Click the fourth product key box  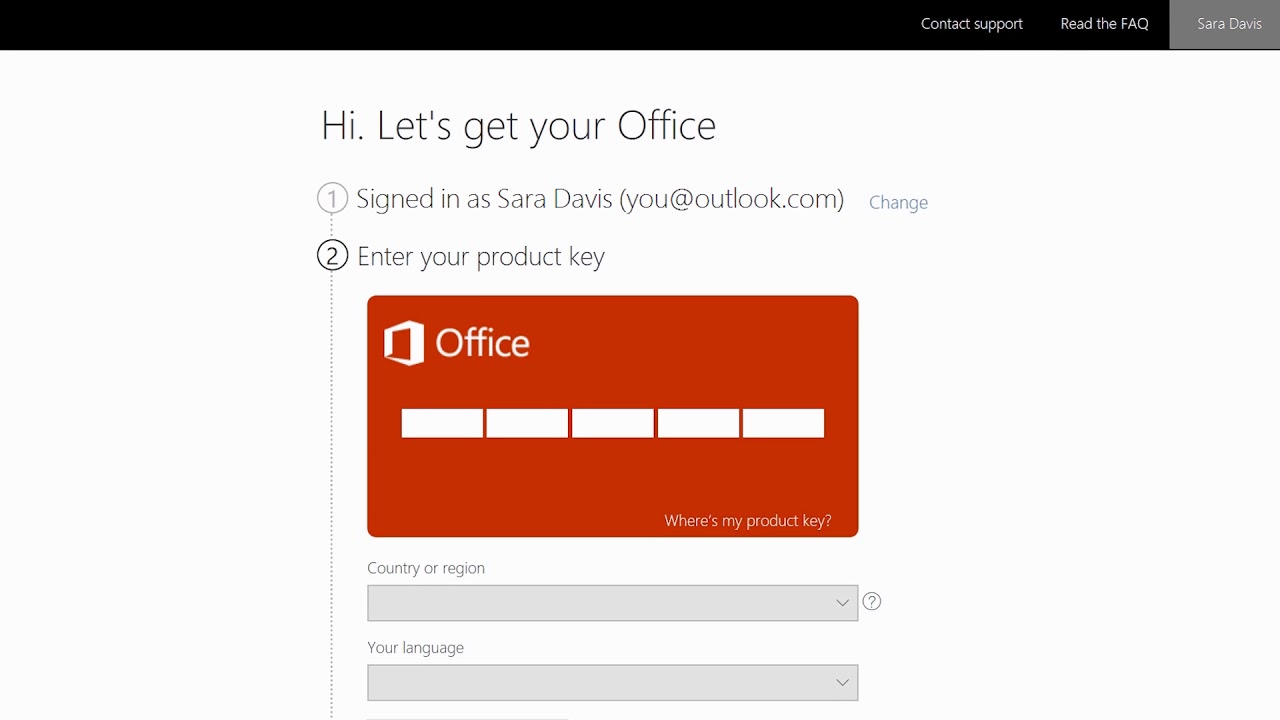tap(698, 423)
